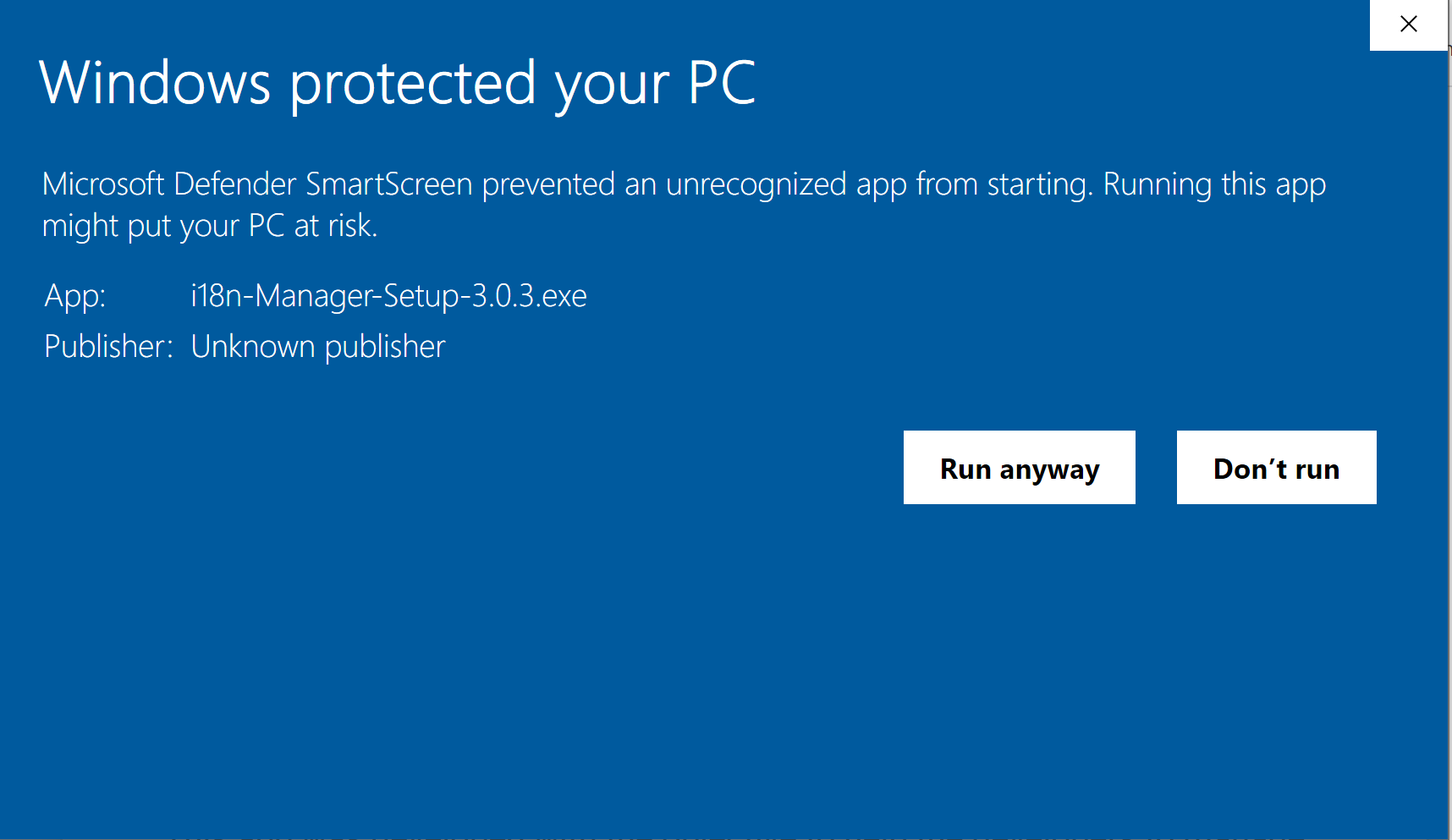Click "Running this app" in the message
1452x840 pixels.
1214,184
